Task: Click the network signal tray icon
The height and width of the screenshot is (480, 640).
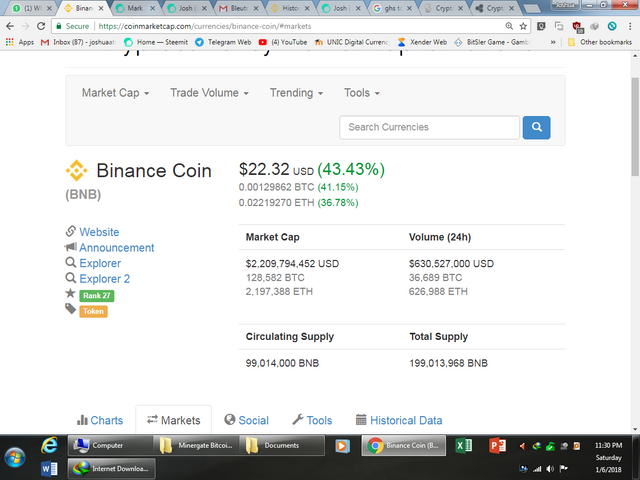Action: [536, 469]
